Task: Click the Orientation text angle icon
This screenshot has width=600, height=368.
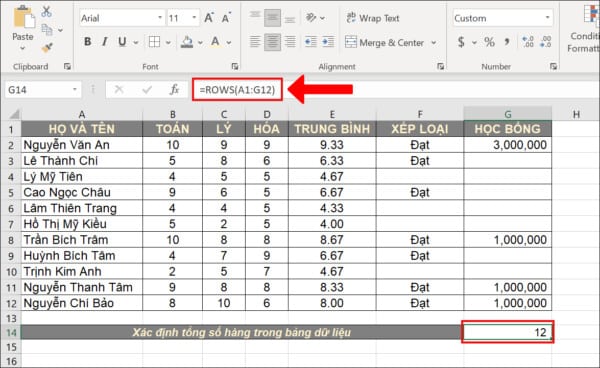Action: pyautogui.click(x=311, y=18)
